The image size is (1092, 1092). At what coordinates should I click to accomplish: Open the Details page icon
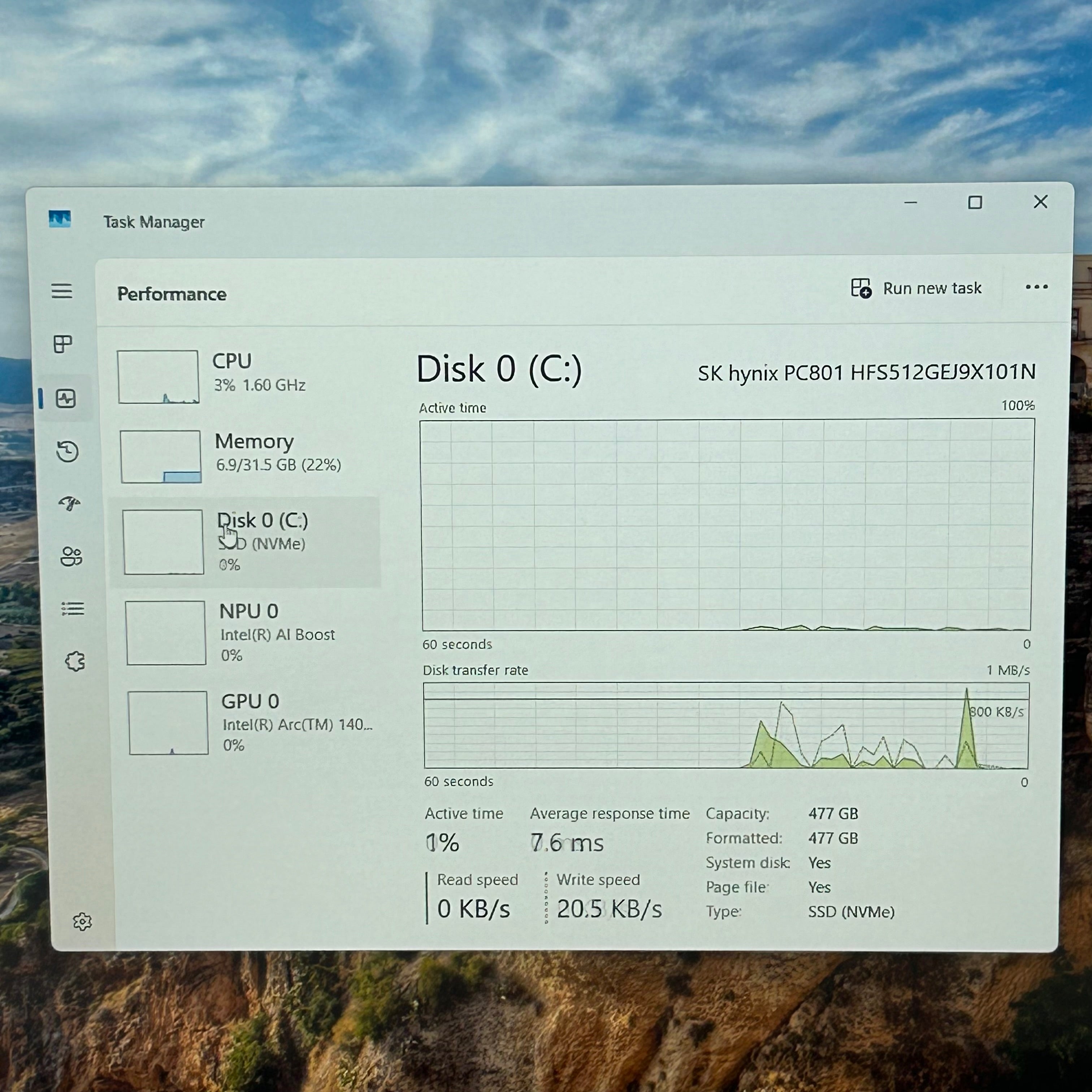(x=73, y=609)
